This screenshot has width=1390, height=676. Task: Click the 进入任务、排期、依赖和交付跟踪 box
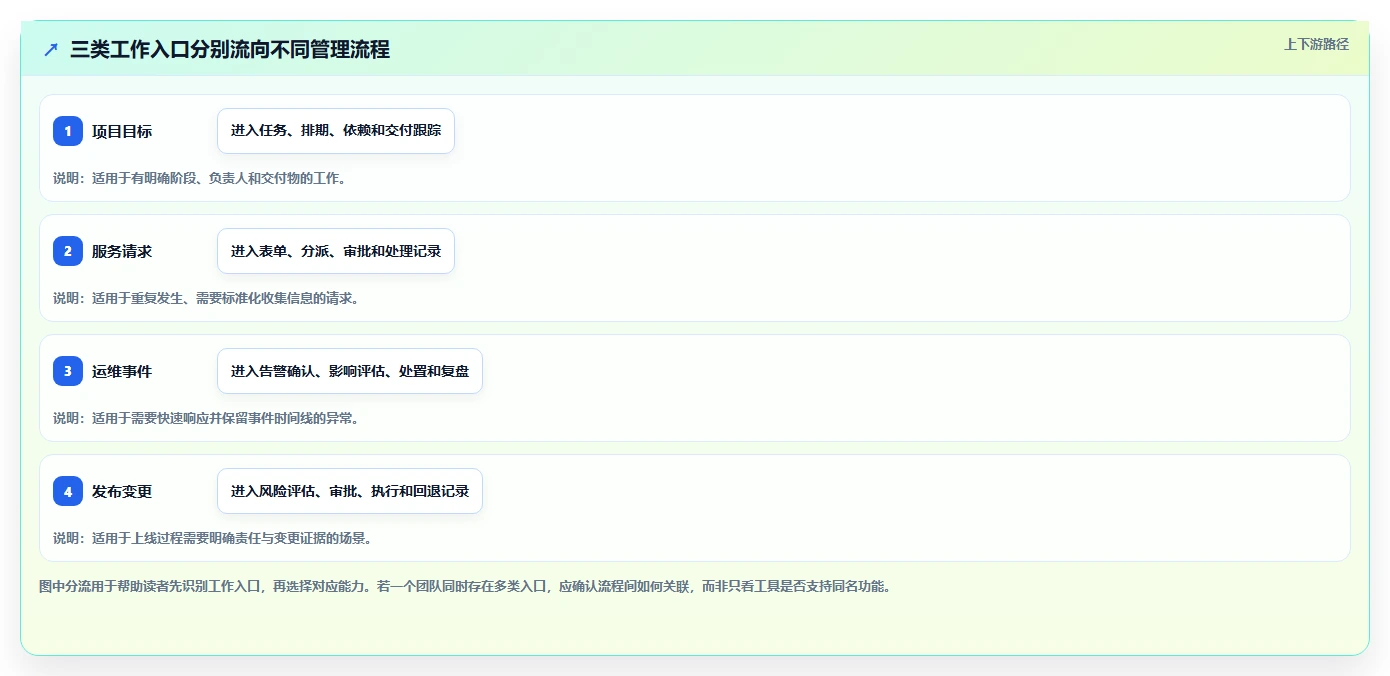pos(336,131)
